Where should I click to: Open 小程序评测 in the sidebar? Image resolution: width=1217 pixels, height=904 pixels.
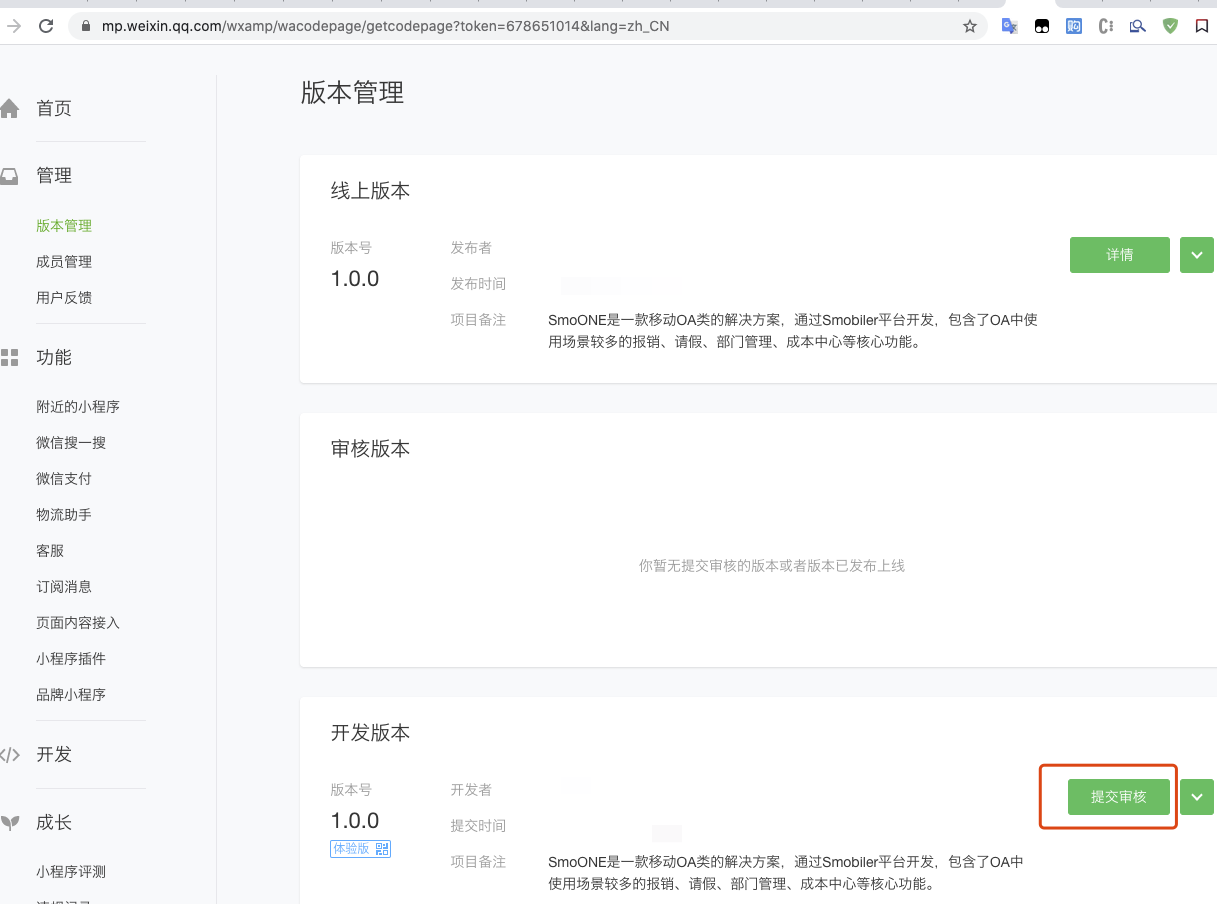[71, 872]
